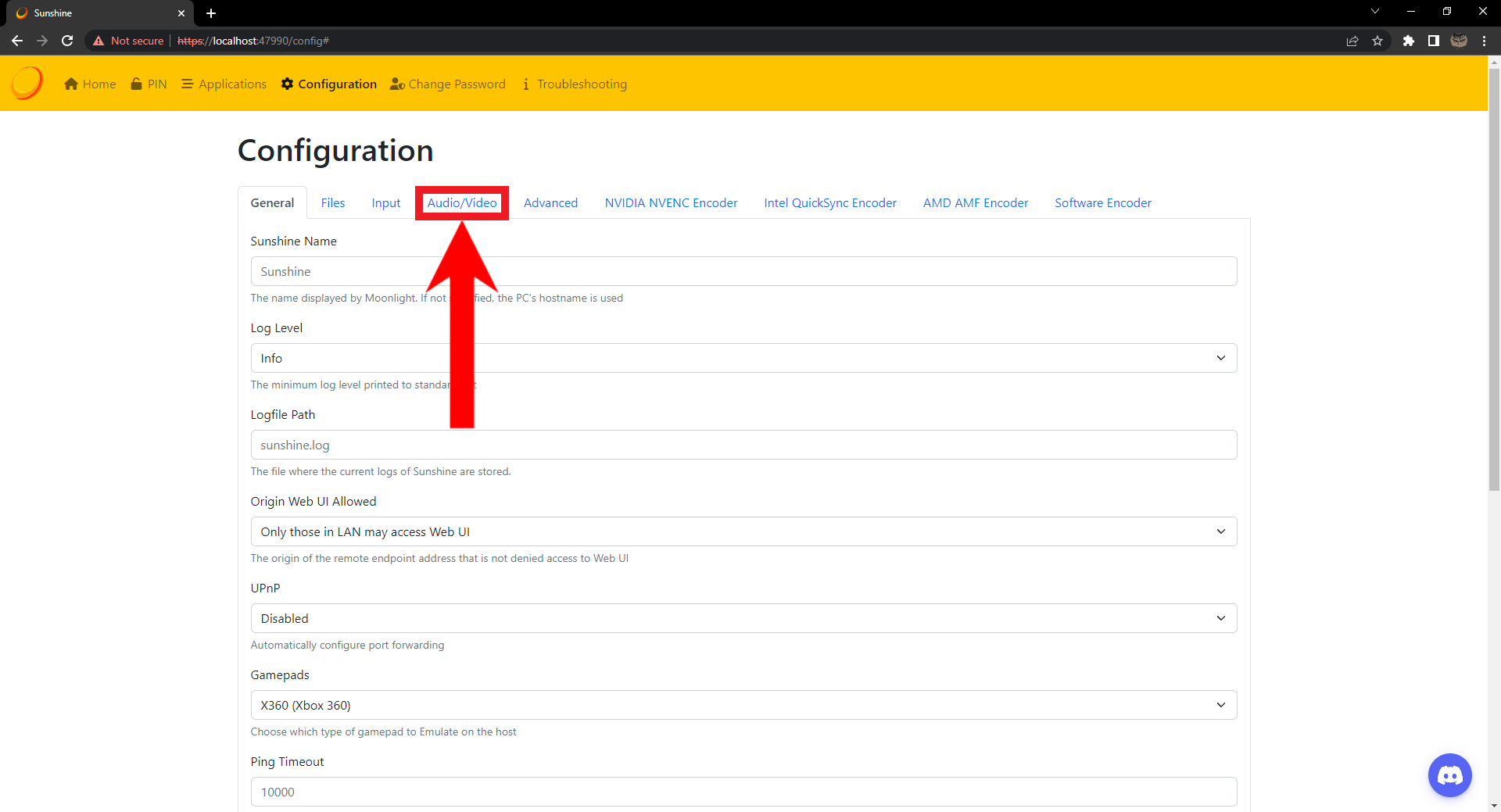
Task: Close the Sunshine browser tab
Action: click(x=181, y=13)
